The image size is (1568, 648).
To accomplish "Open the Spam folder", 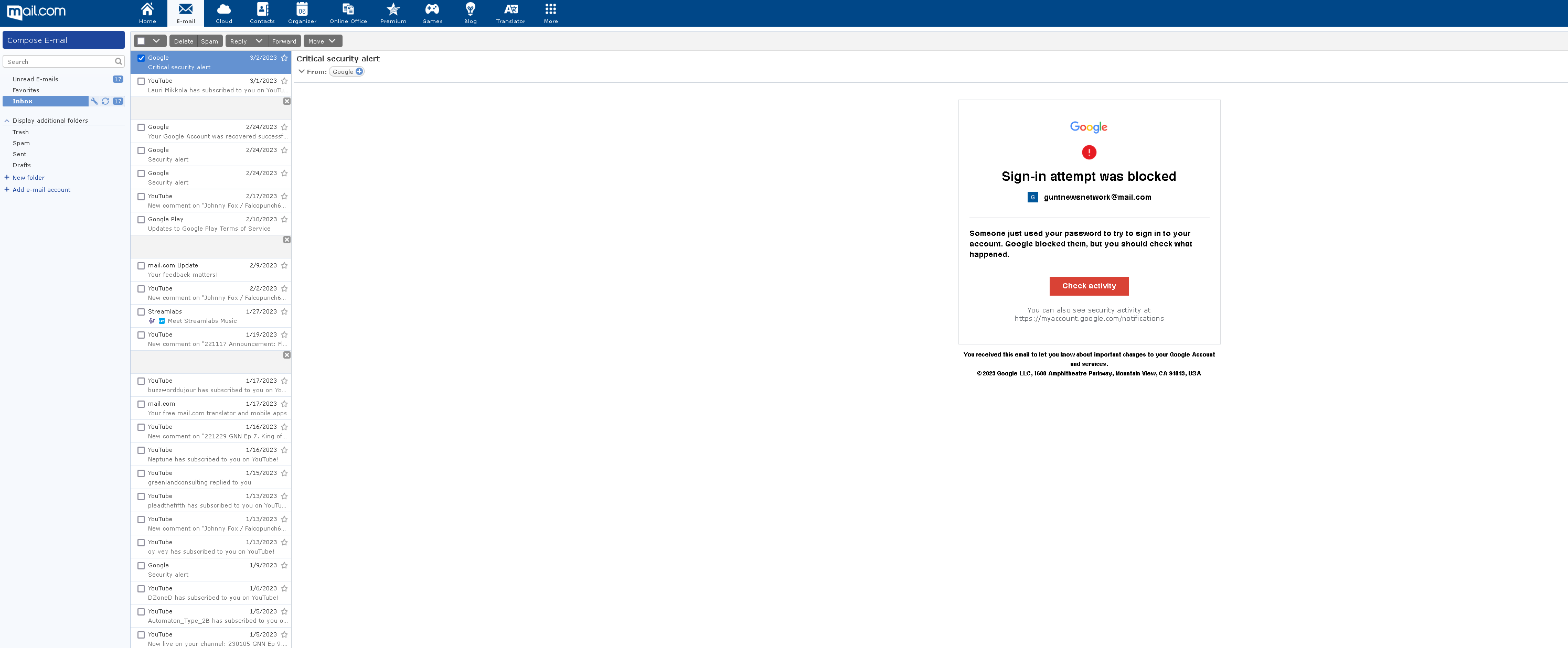I will point(20,143).
